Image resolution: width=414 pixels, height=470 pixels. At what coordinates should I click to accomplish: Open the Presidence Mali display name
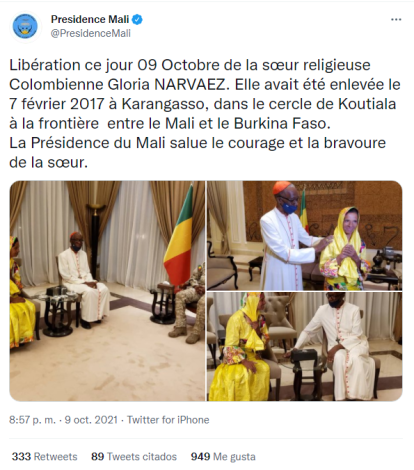90,19
